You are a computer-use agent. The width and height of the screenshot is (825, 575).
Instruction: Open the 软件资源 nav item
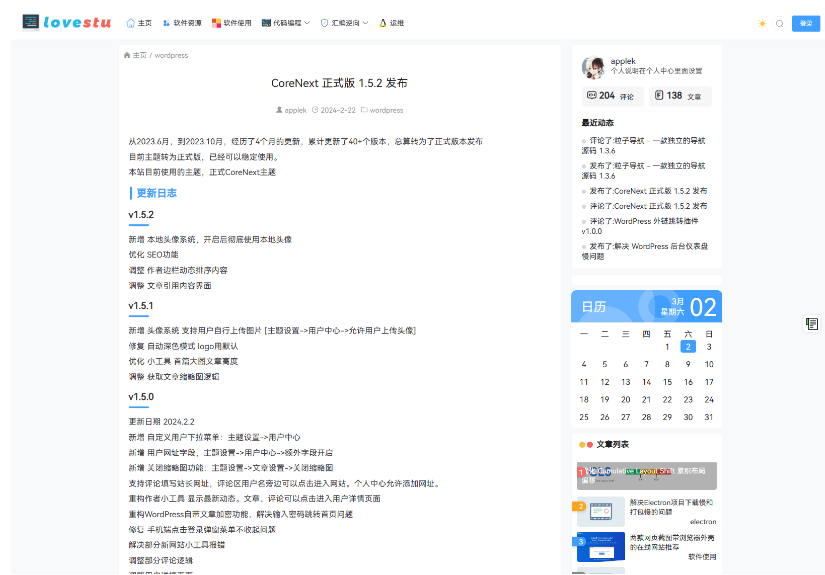click(x=182, y=23)
